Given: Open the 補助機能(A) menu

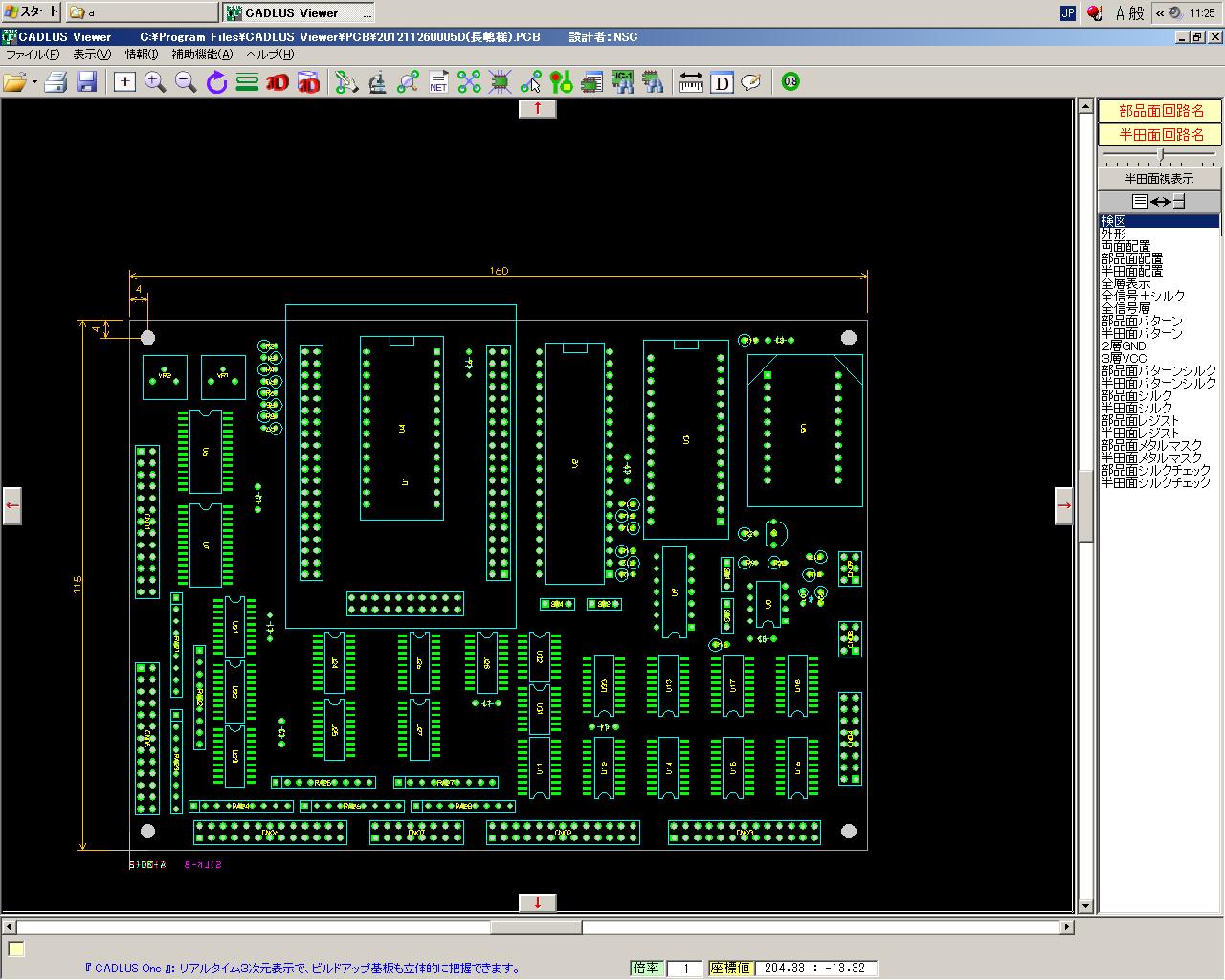Looking at the screenshot, I should [201, 55].
